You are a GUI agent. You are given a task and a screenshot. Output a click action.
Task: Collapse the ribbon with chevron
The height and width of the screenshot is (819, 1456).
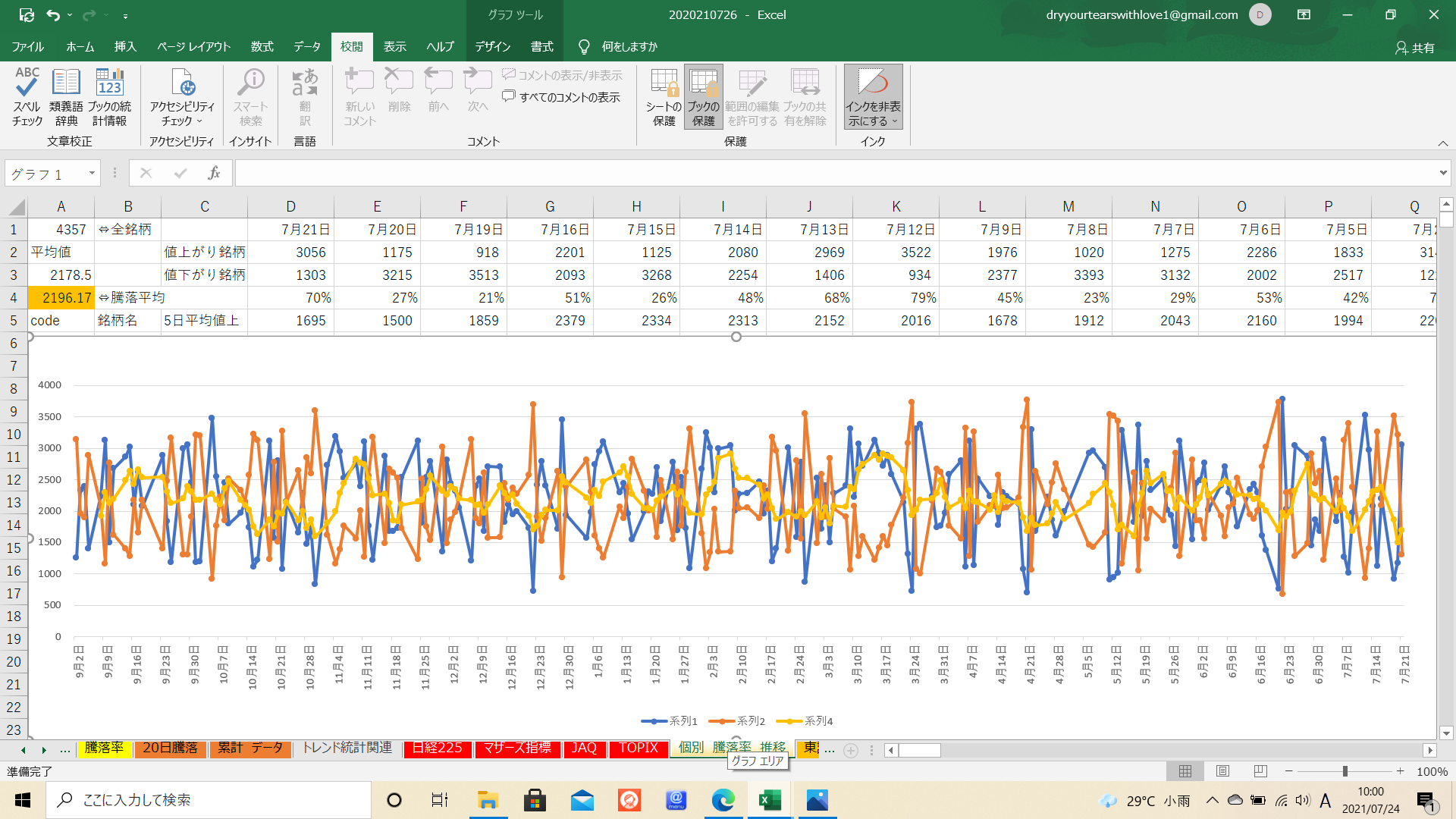tap(1442, 143)
